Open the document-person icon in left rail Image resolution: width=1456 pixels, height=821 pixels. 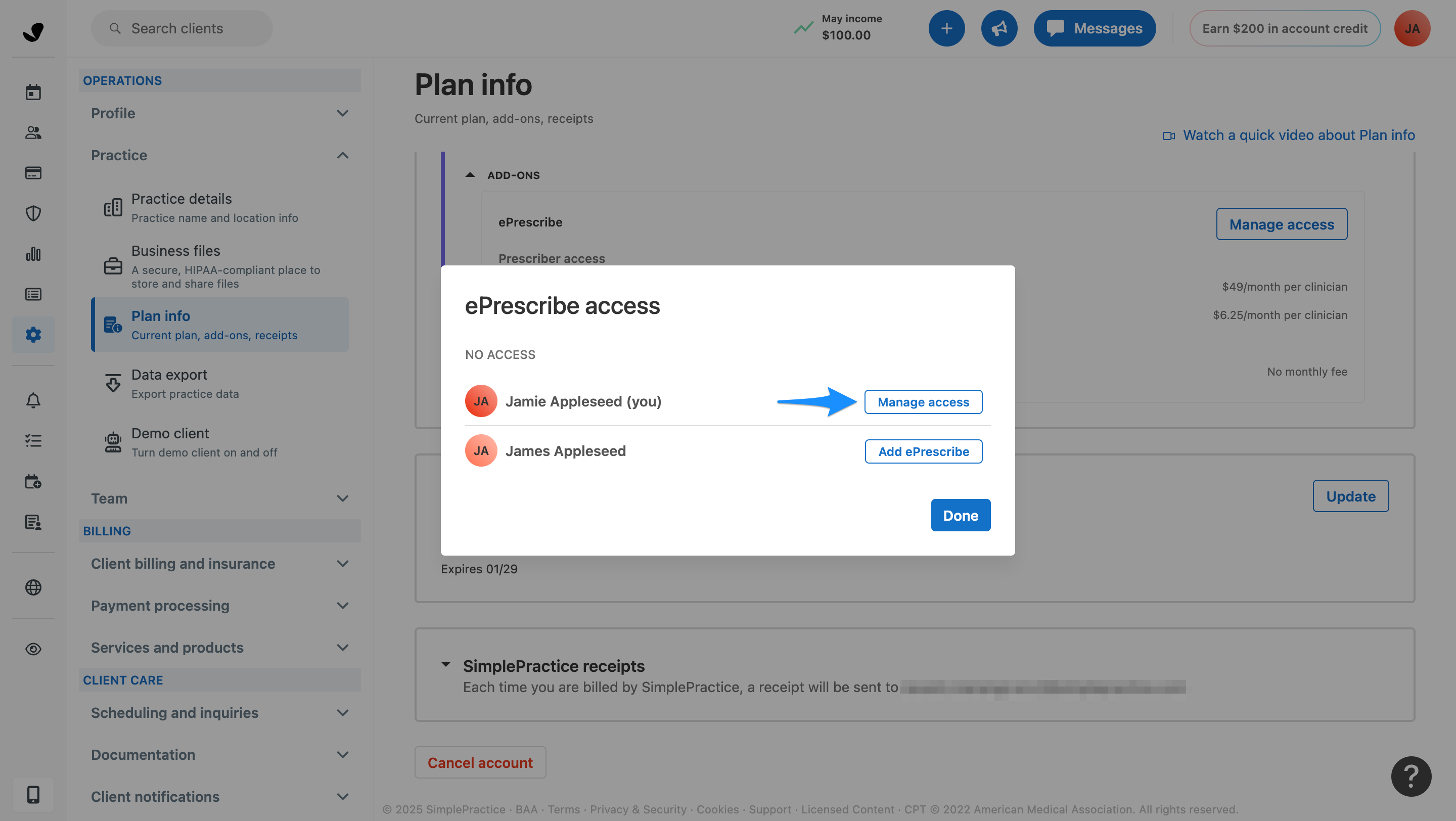pyautogui.click(x=33, y=522)
